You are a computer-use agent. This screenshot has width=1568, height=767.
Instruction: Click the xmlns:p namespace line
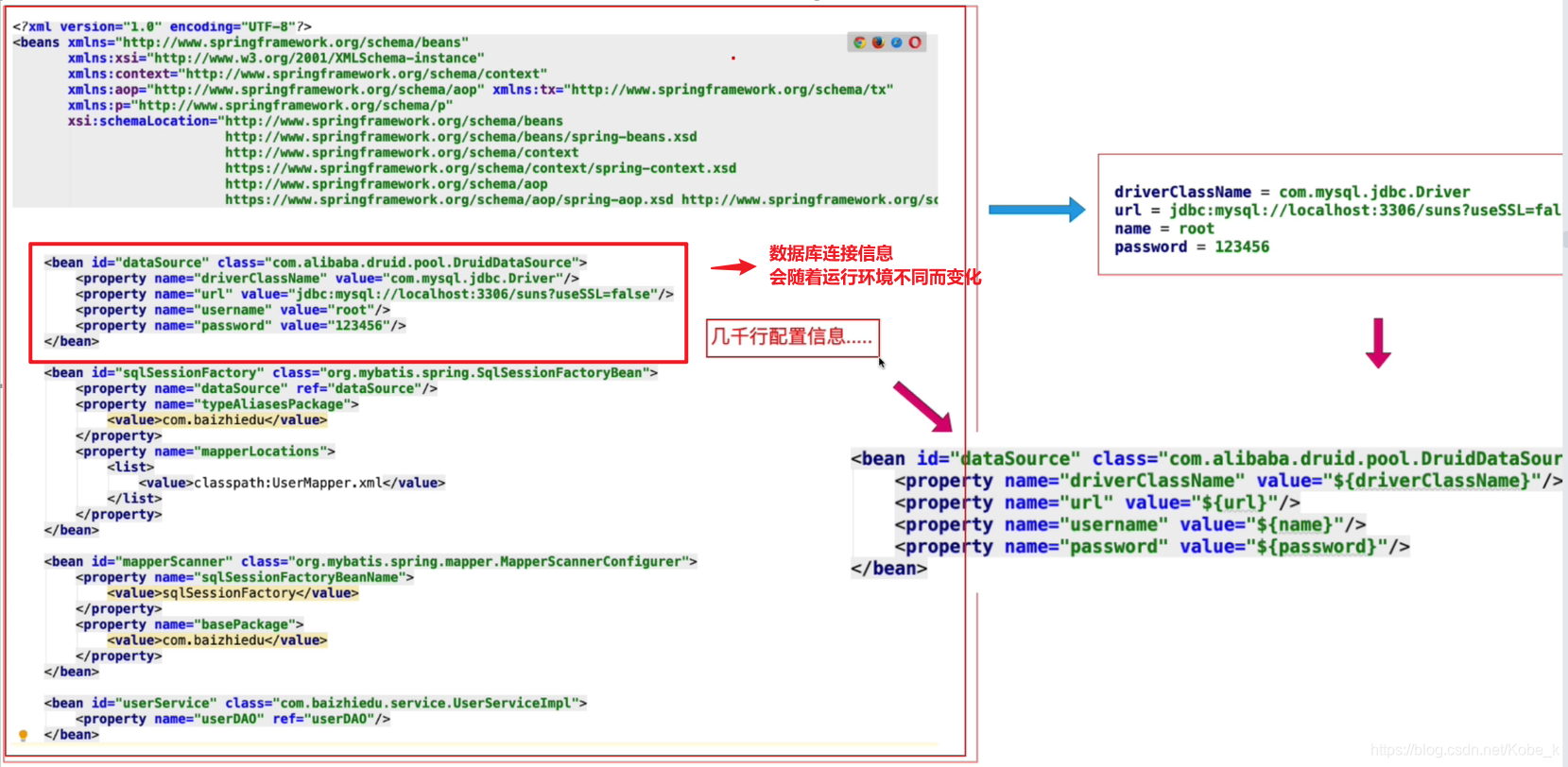point(260,105)
